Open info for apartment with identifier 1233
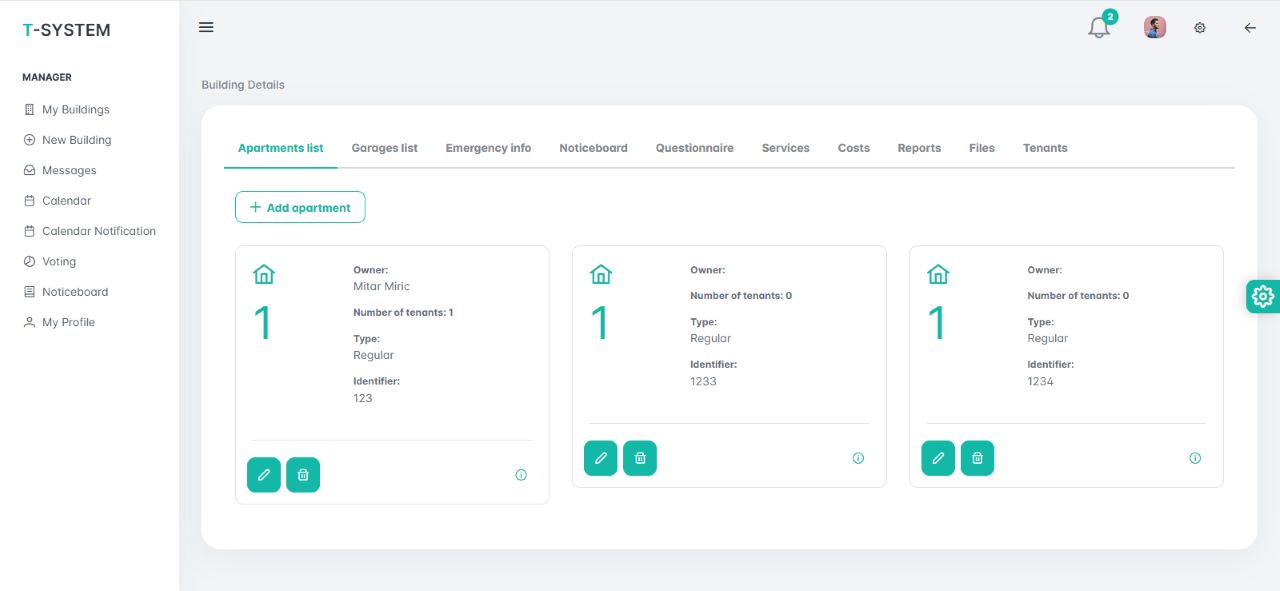Viewport: 1280px width, 591px height. [858, 457]
